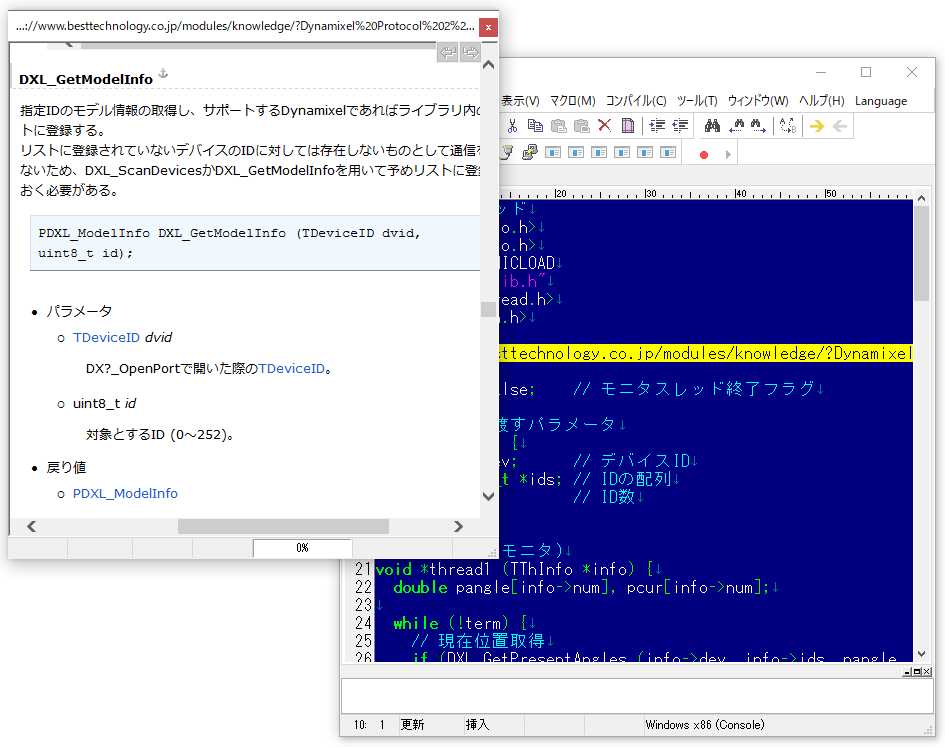
Task: Open the Language menu
Action: pyautogui.click(x=881, y=101)
